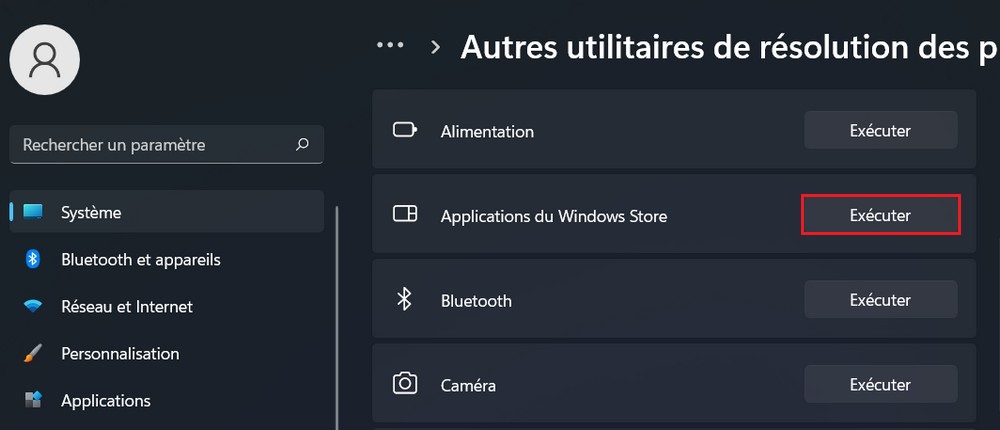Focus the Rechercher un paramètre search box
The width and height of the screenshot is (1000, 430).
pyautogui.click(x=155, y=145)
